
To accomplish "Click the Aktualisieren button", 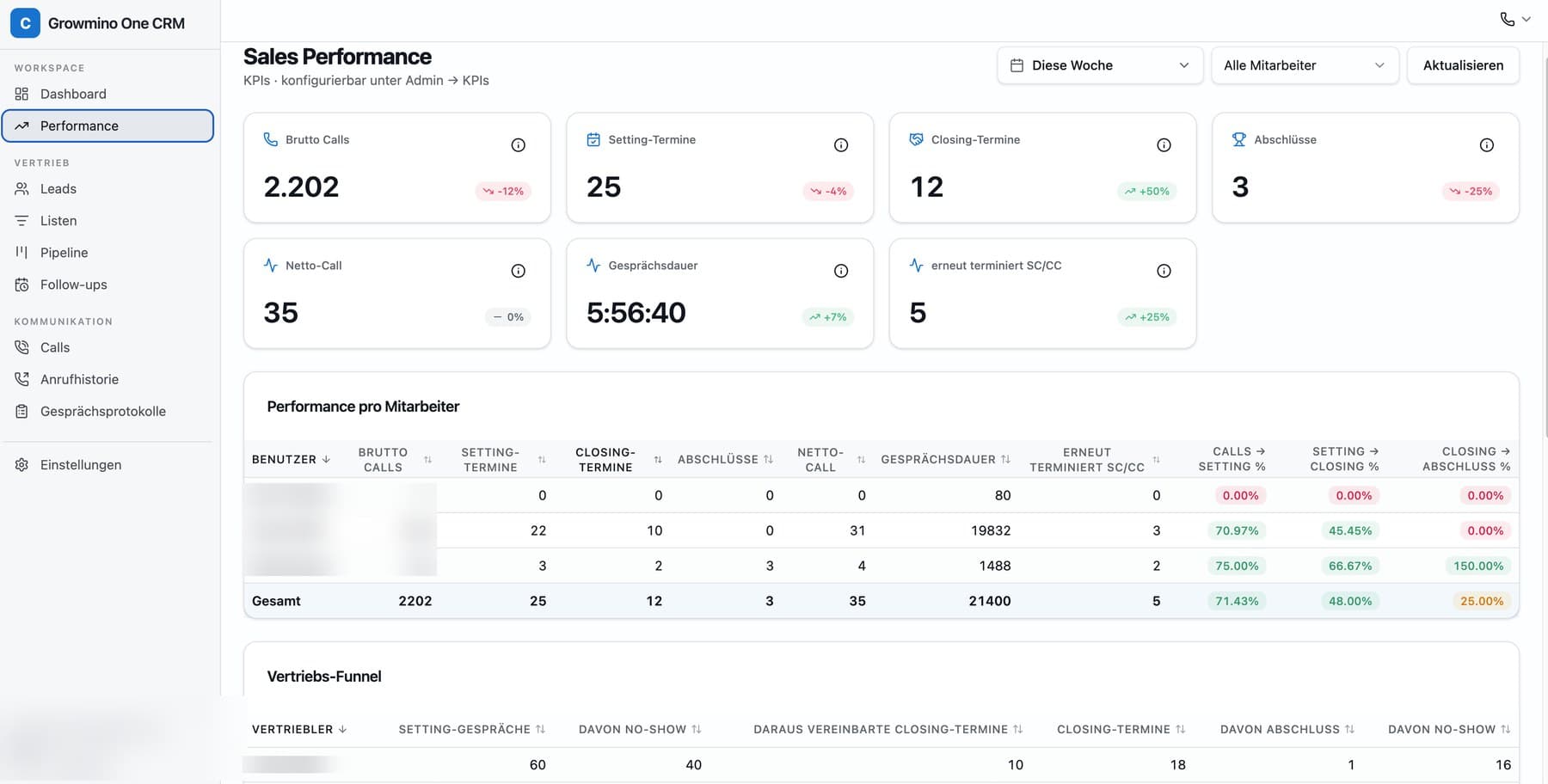I will point(1463,65).
